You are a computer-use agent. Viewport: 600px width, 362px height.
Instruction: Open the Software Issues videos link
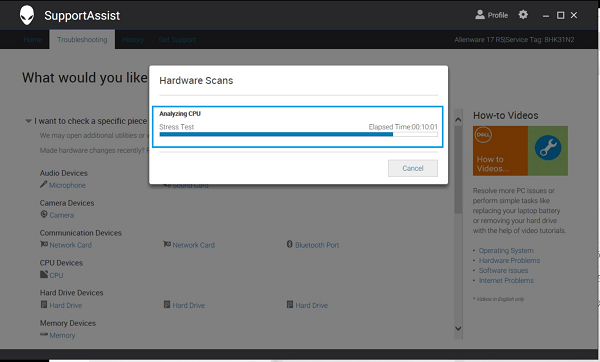503,271
